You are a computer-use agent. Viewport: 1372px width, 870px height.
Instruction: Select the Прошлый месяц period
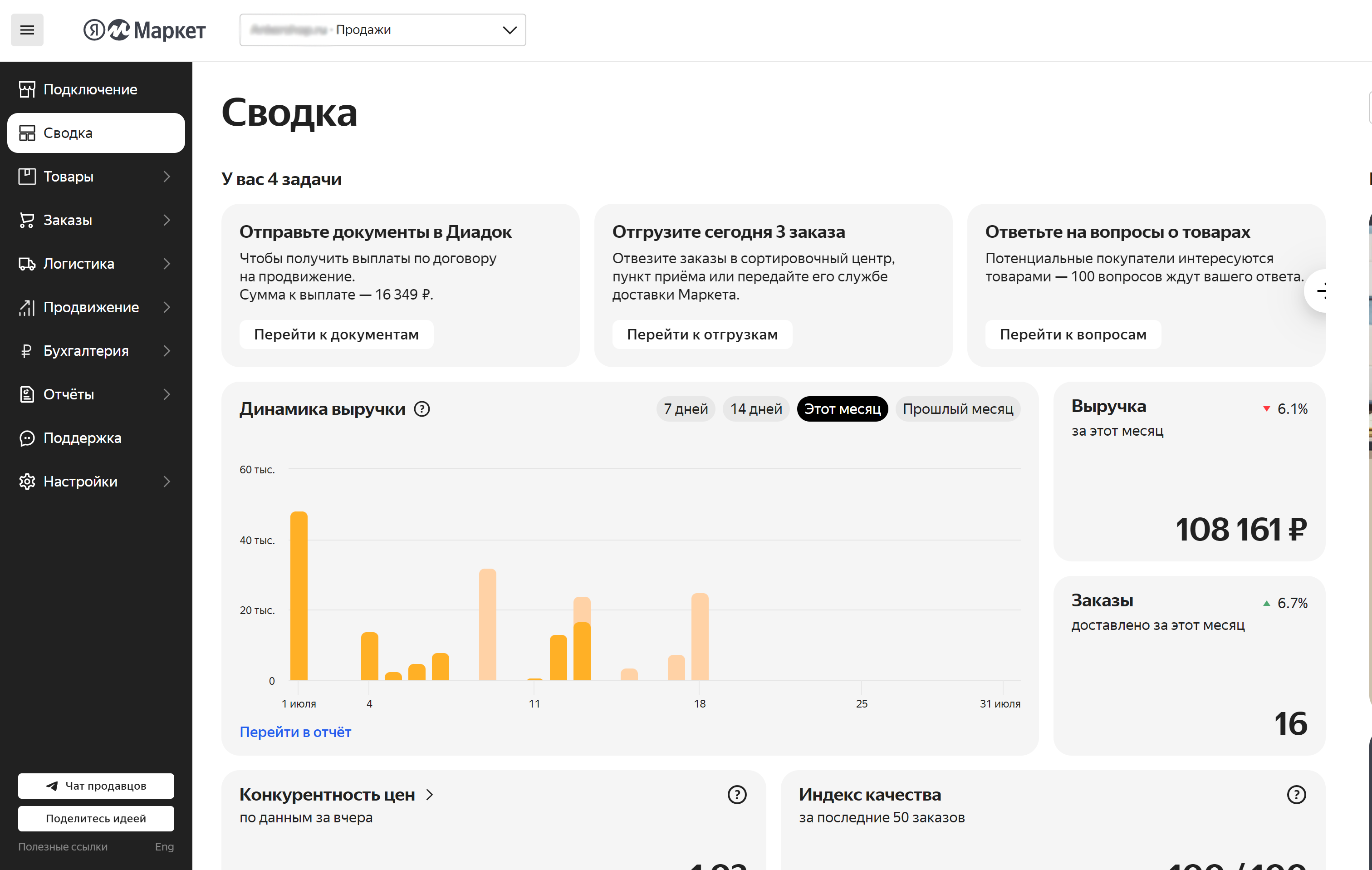pos(958,409)
